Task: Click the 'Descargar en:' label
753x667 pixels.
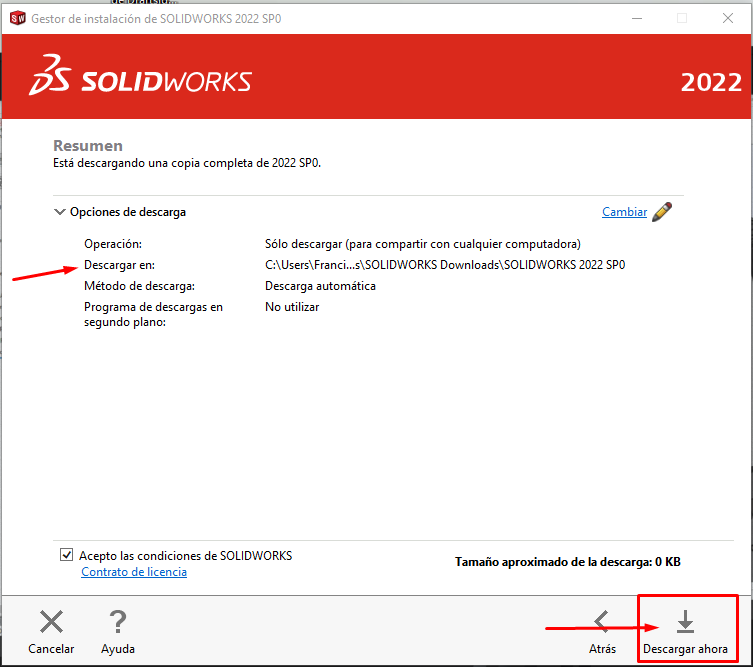Action: (120, 265)
